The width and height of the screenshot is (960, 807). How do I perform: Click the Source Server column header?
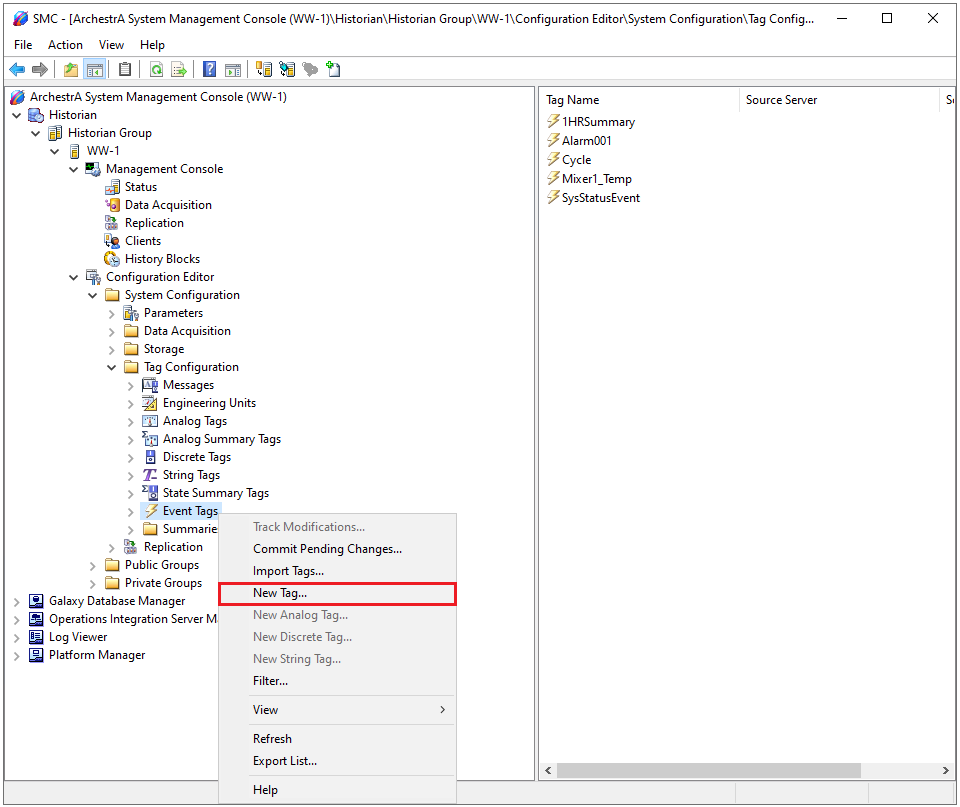(x=839, y=100)
